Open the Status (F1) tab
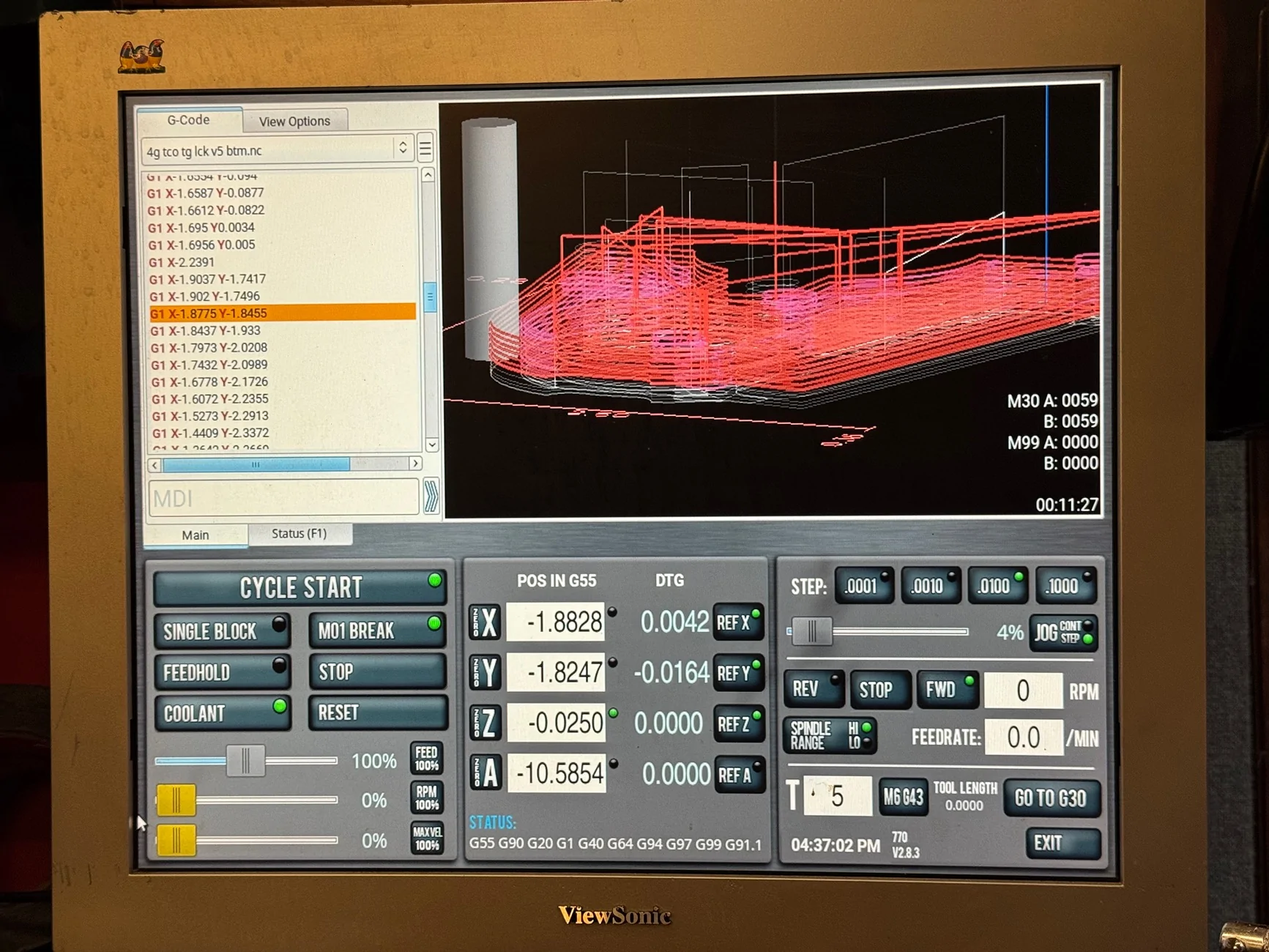This screenshot has width=1269, height=952. (299, 534)
